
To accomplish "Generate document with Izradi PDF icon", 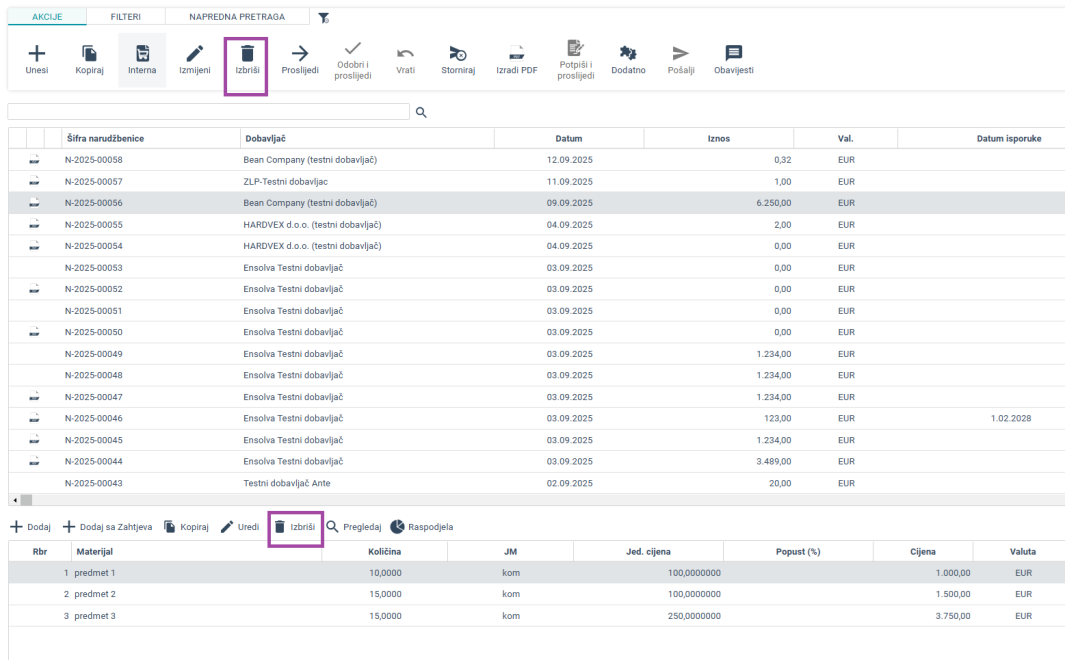I will coord(516,54).
